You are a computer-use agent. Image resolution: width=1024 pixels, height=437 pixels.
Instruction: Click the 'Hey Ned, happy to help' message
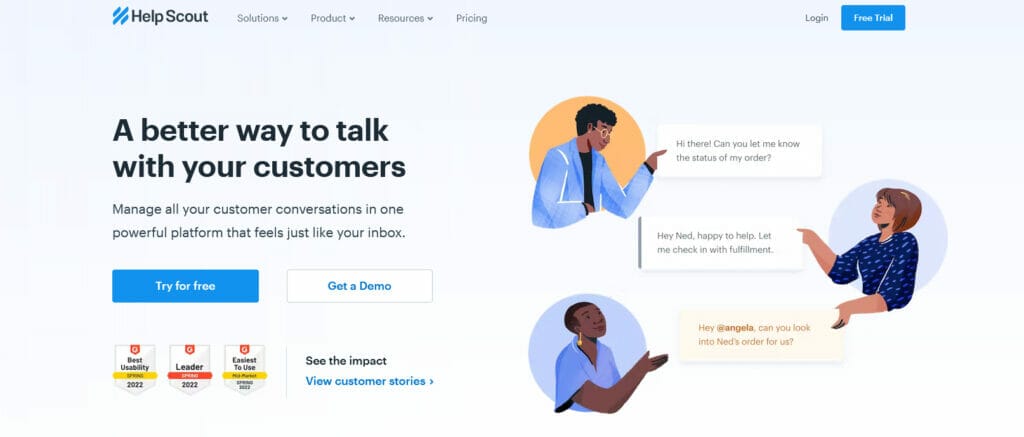[x=720, y=243]
